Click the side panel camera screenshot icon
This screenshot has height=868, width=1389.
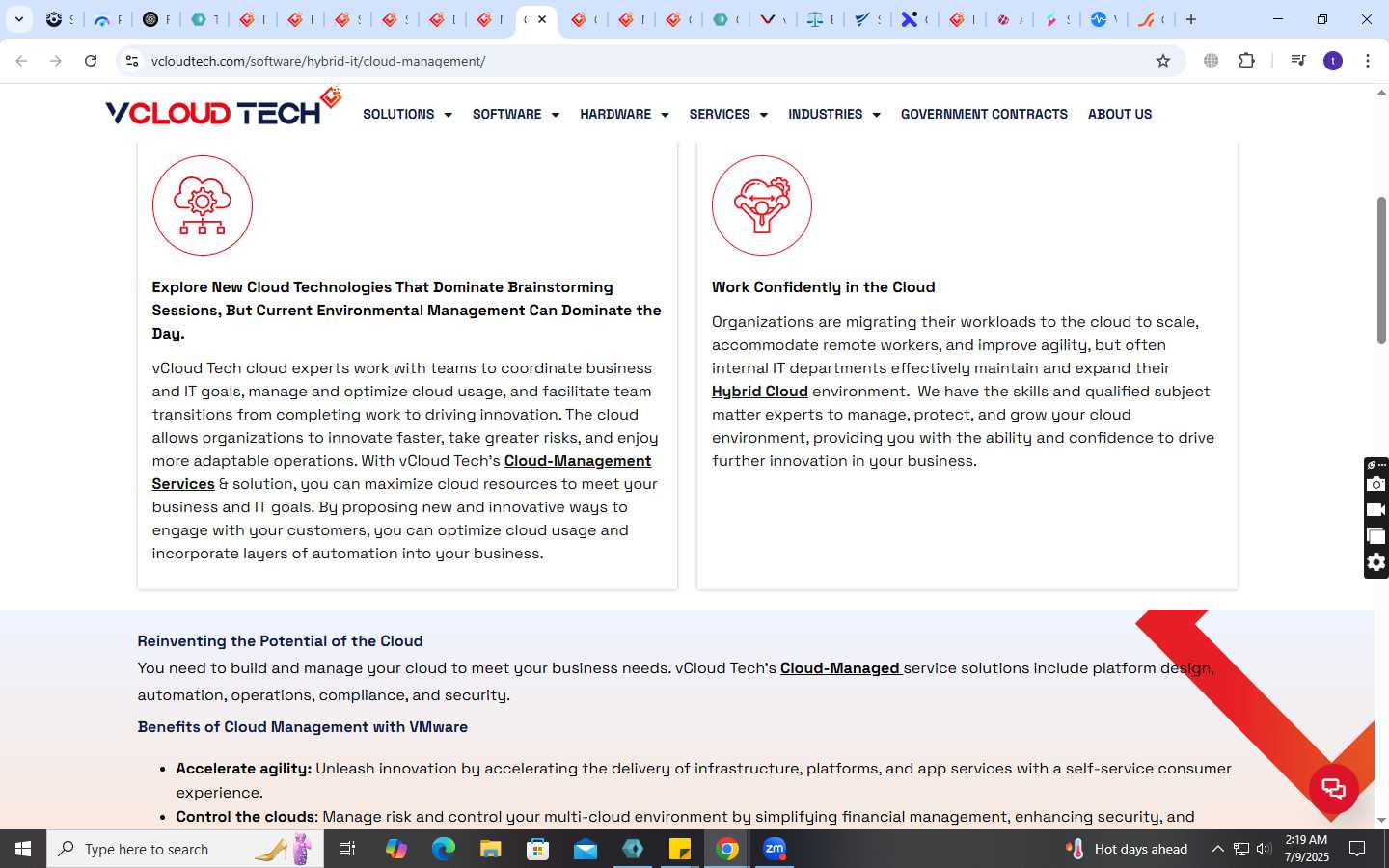click(1376, 484)
